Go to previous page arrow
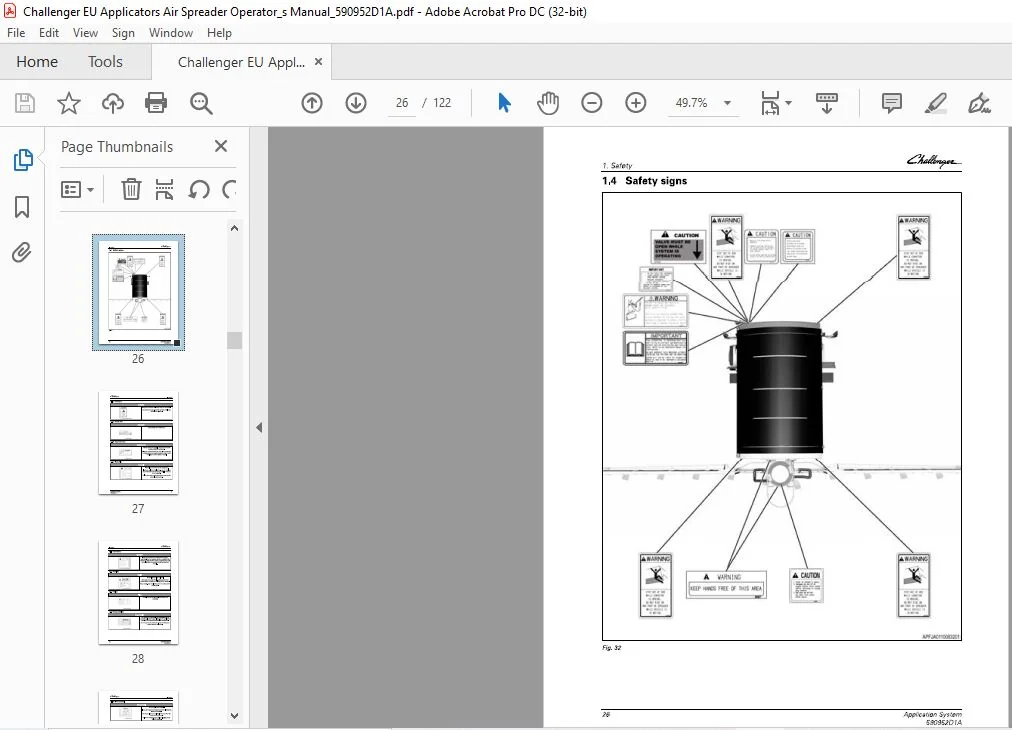The width and height of the screenshot is (1012, 730). click(312, 103)
